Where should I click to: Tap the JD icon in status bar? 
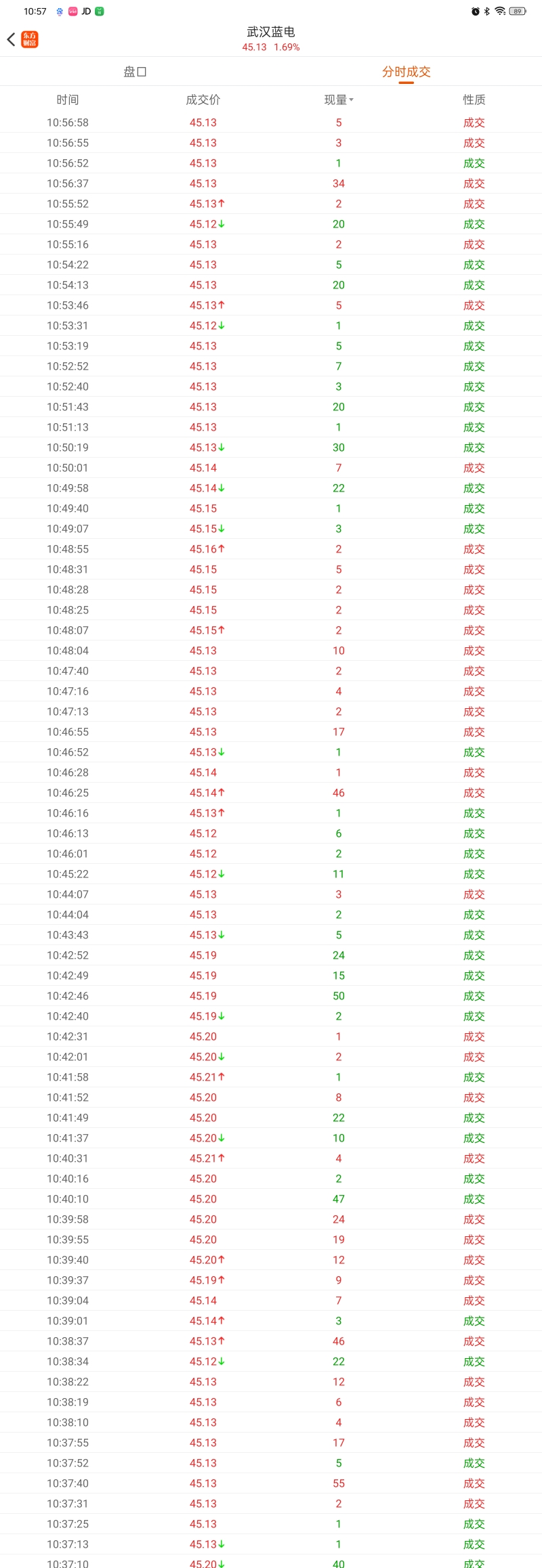[86, 12]
